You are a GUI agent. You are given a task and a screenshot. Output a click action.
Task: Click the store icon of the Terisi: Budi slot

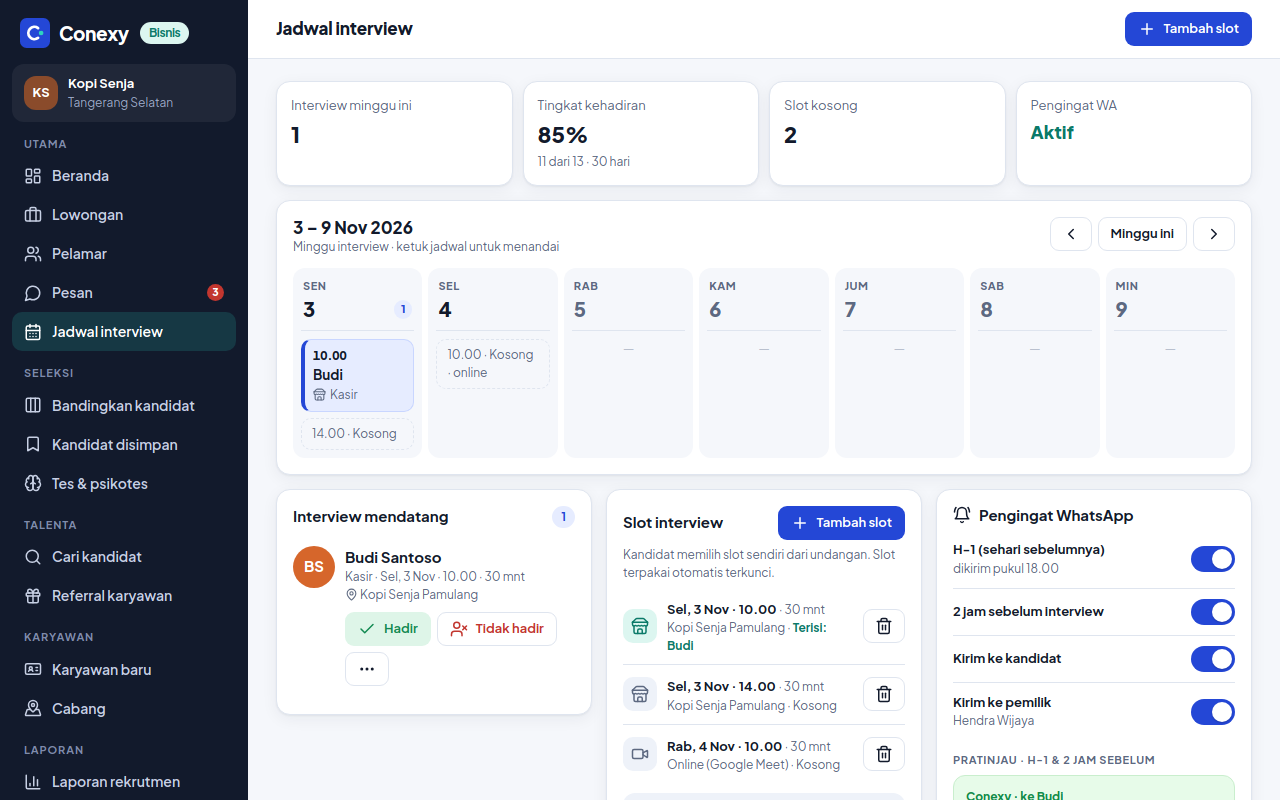pyautogui.click(x=640, y=626)
